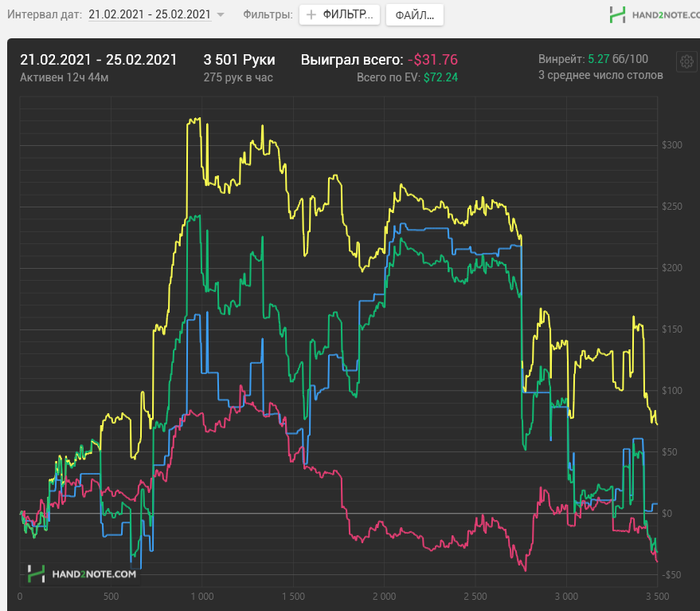The height and width of the screenshot is (611, 700).
Task: Click the 2 000 hands axis label
Action: click(x=384, y=596)
